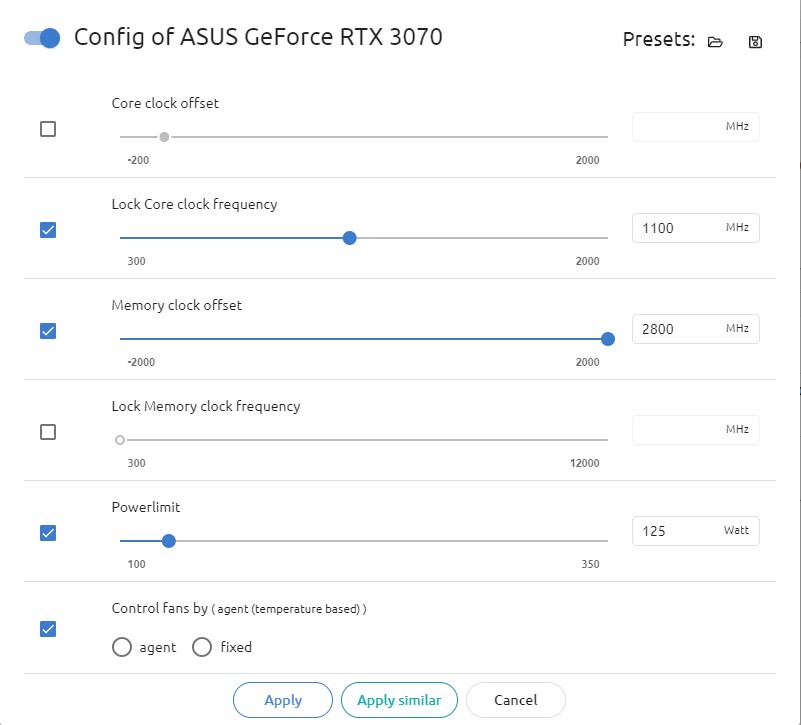801x725 pixels.
Task: Click the Memory clock offset slider handle
Action: [x=608, y=339]
